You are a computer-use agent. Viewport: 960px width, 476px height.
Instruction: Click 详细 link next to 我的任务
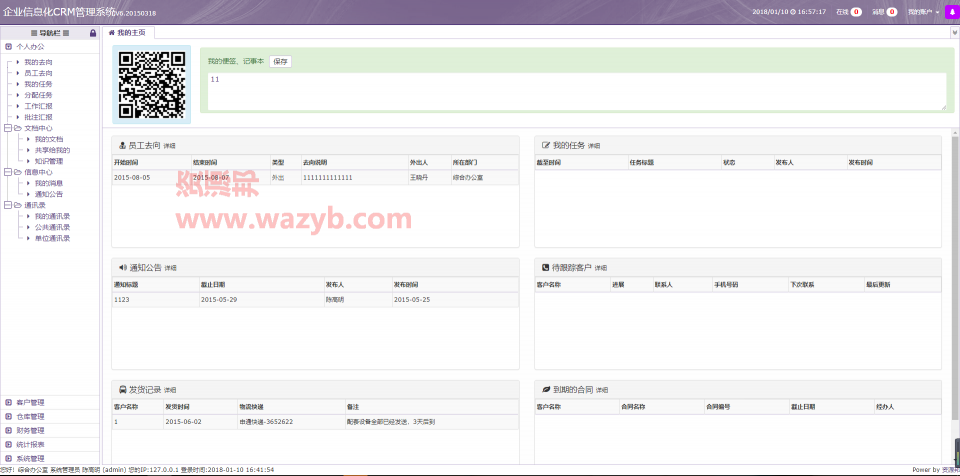pos(594,146)
